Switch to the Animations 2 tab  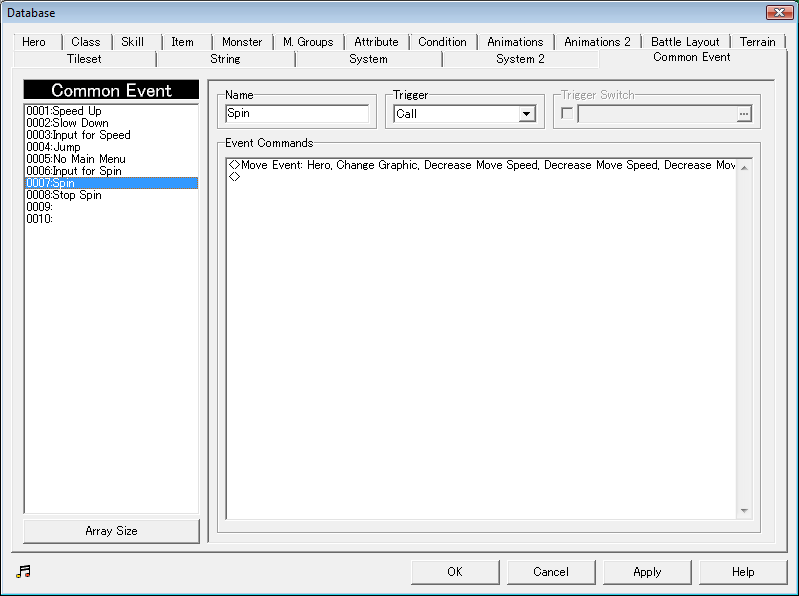pyautogui.click(x=597, y=42)
